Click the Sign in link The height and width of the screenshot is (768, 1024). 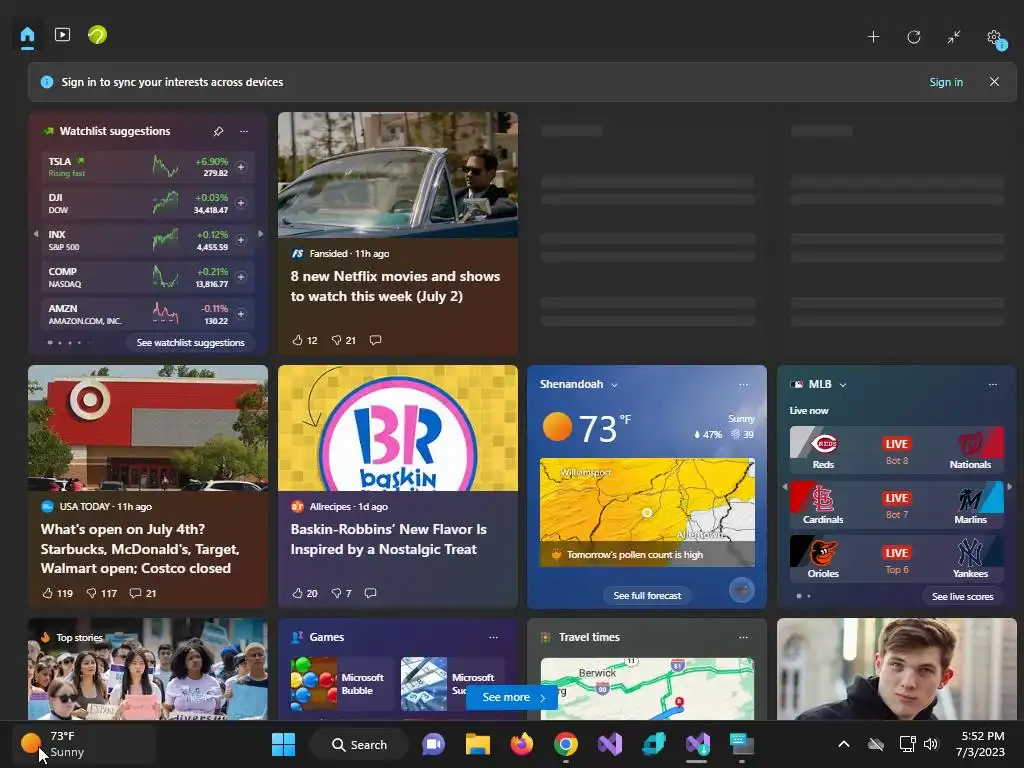pos(946,82)
